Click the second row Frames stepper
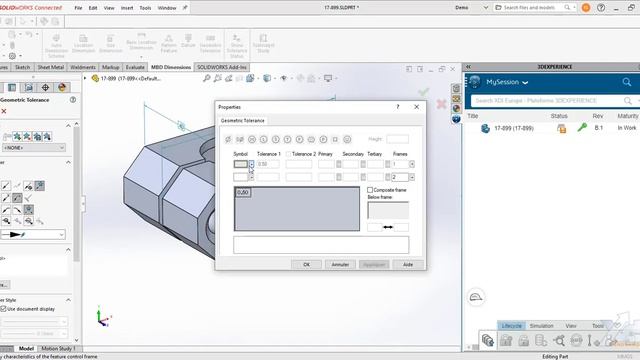640x360 pixels. [412, 177]
